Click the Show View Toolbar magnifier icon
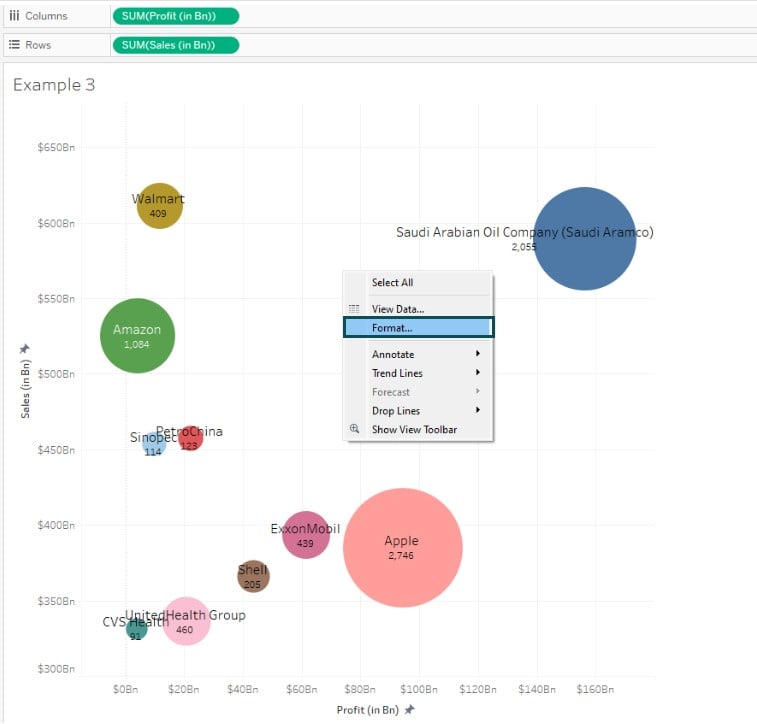The height and width of the screenshot is (724, 757). coord(354,429)
